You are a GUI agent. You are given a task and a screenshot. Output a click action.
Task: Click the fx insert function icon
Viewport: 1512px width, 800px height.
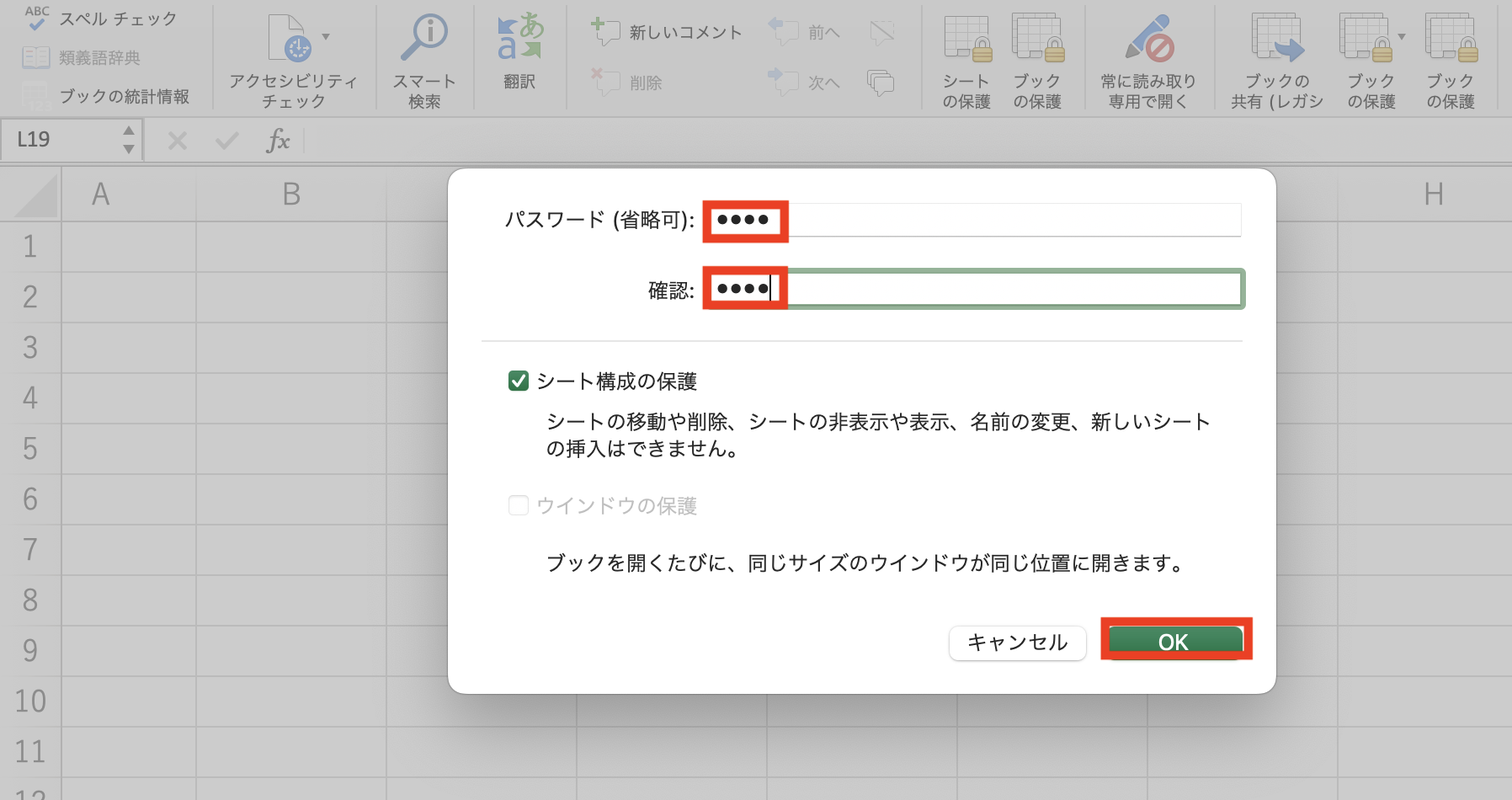point(279,140)
